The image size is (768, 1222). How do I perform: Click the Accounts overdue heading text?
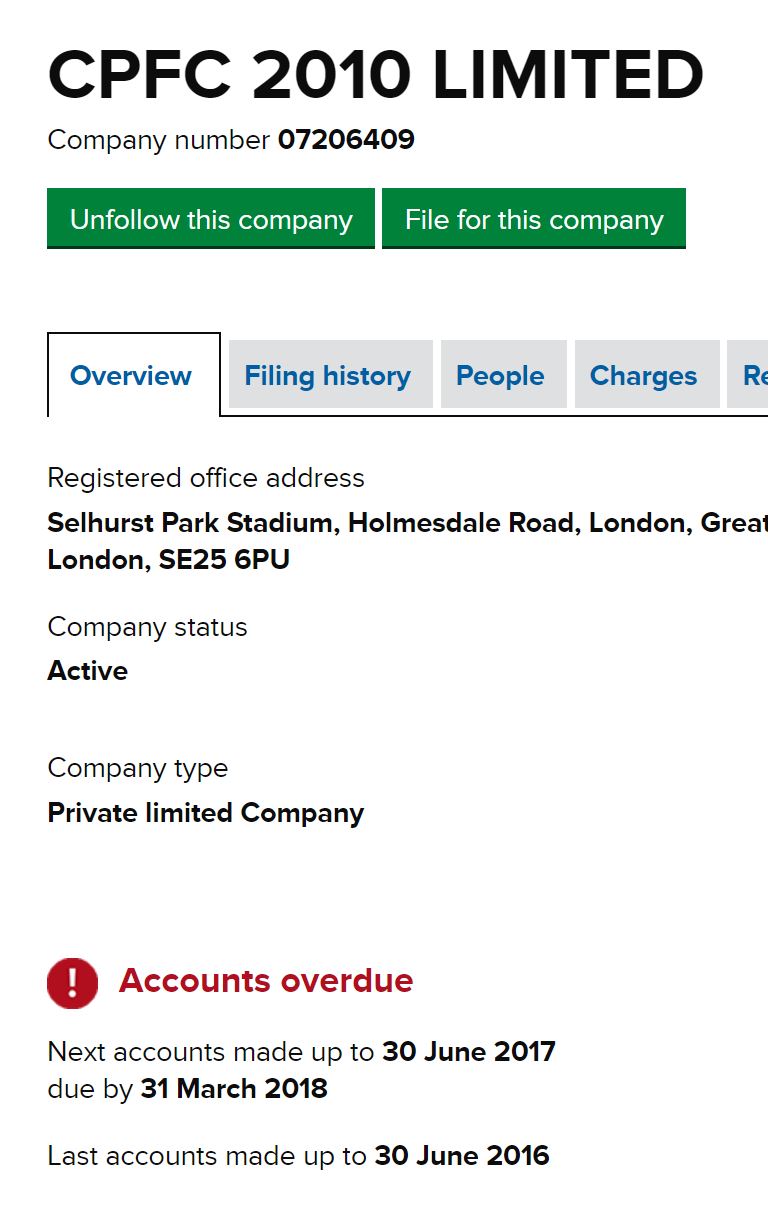[x=266, y=980]
